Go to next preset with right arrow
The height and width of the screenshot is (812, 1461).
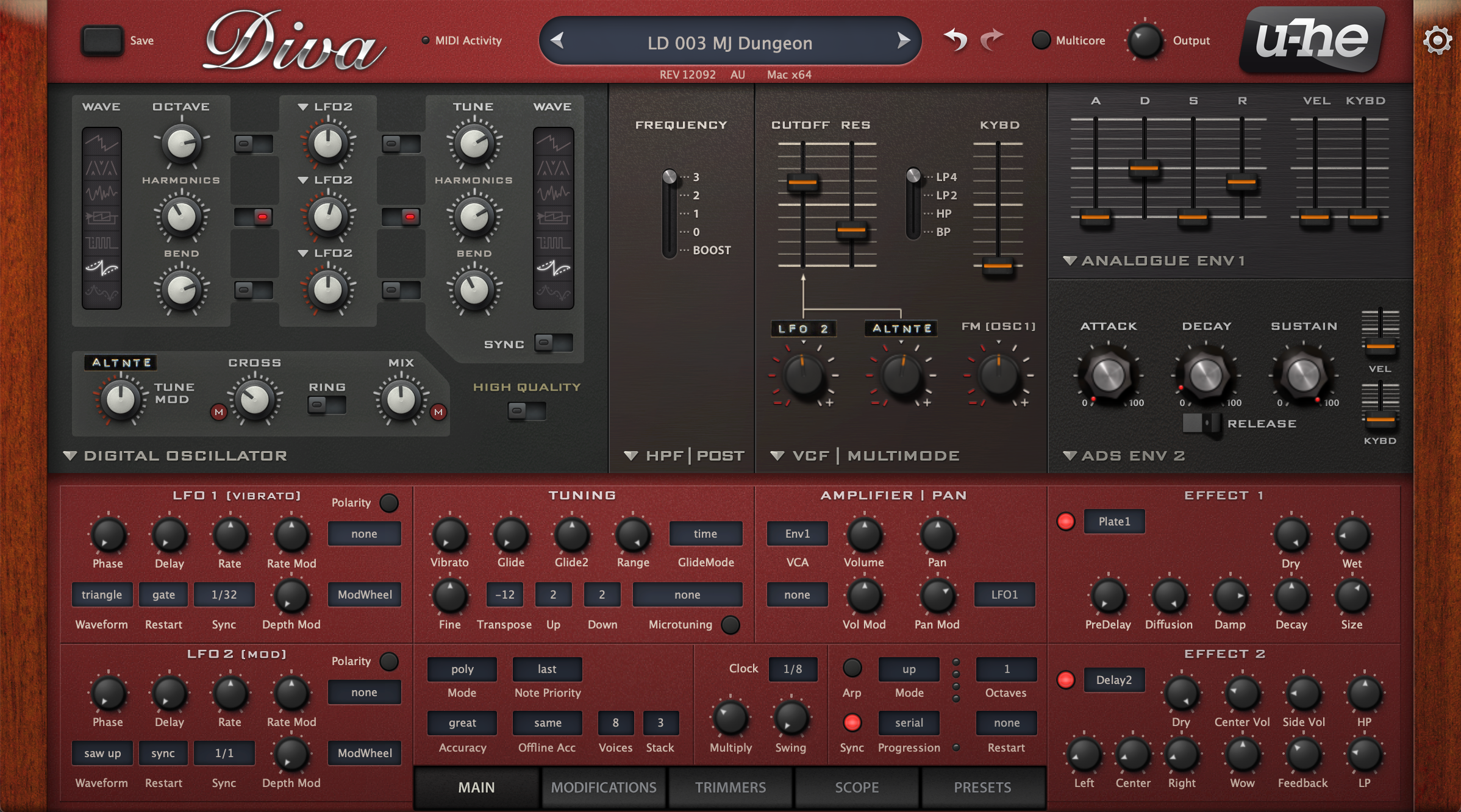tap(903, 41)
